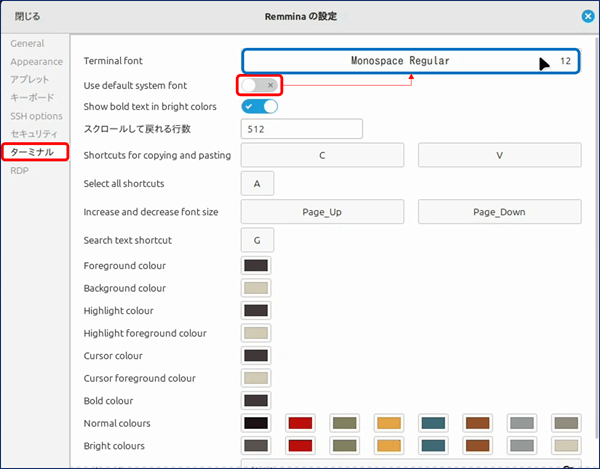Pick the seventh grey swatch in Normal colours
600x469 pixels.
(522, 423)
